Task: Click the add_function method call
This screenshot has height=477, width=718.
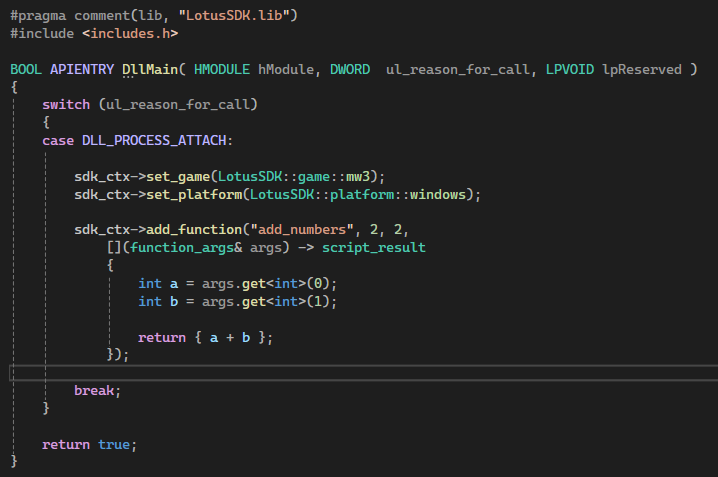Action: click(194, 230)
